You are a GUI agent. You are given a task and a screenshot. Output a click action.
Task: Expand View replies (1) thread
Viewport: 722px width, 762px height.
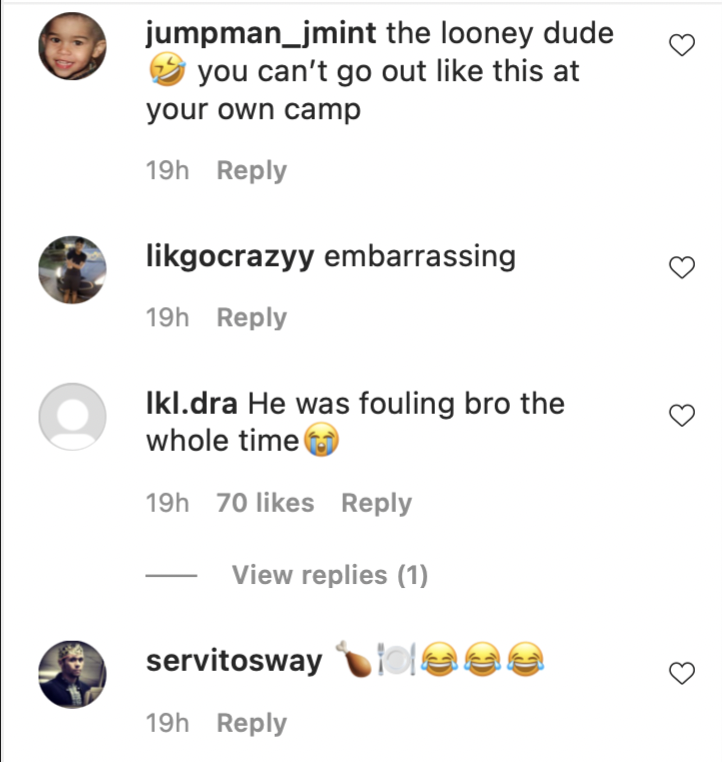(x=329, y=575)
